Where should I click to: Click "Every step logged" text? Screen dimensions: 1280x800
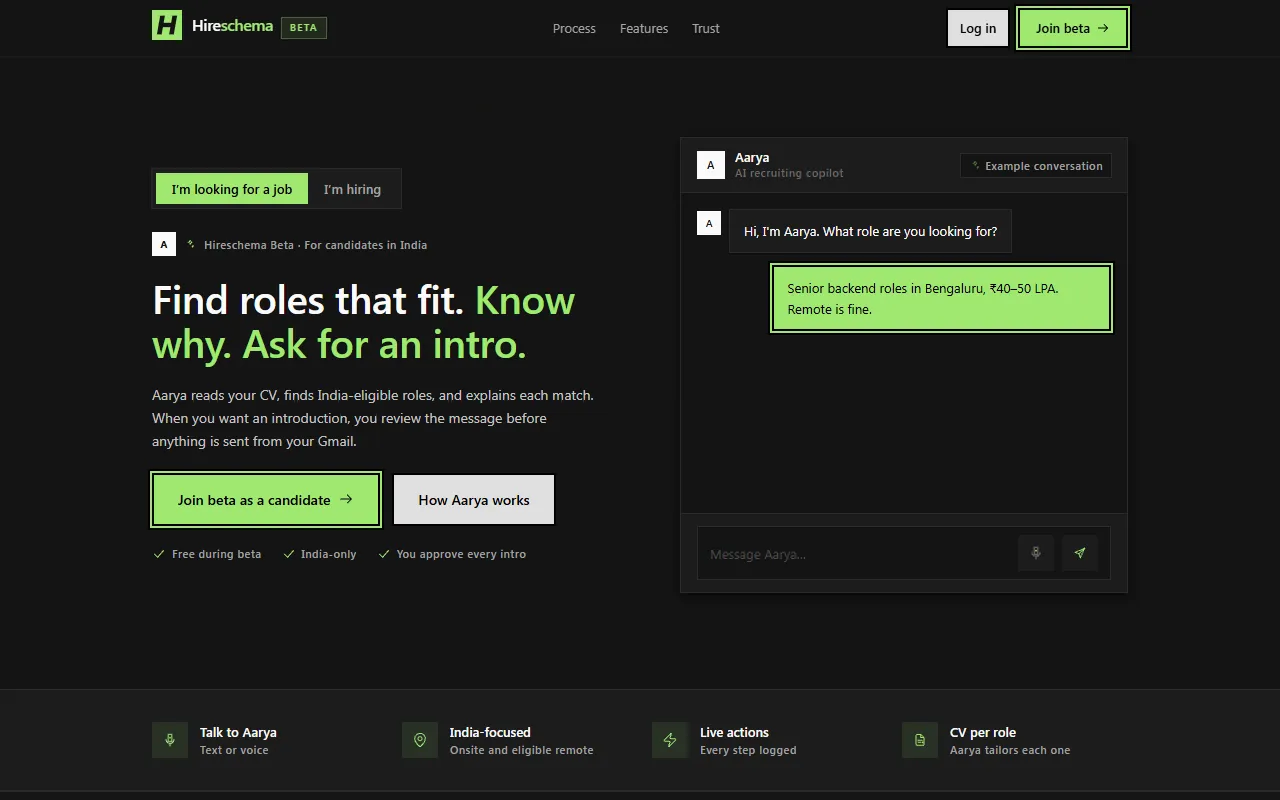click(x=748, y=750)
